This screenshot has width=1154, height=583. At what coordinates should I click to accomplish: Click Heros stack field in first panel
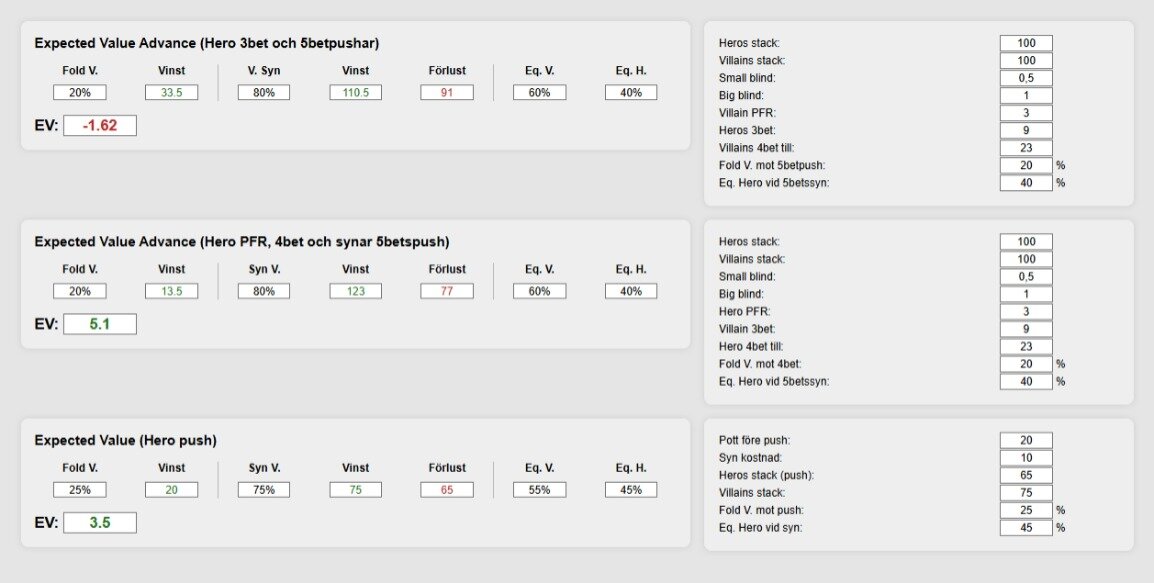point(1026,43)
